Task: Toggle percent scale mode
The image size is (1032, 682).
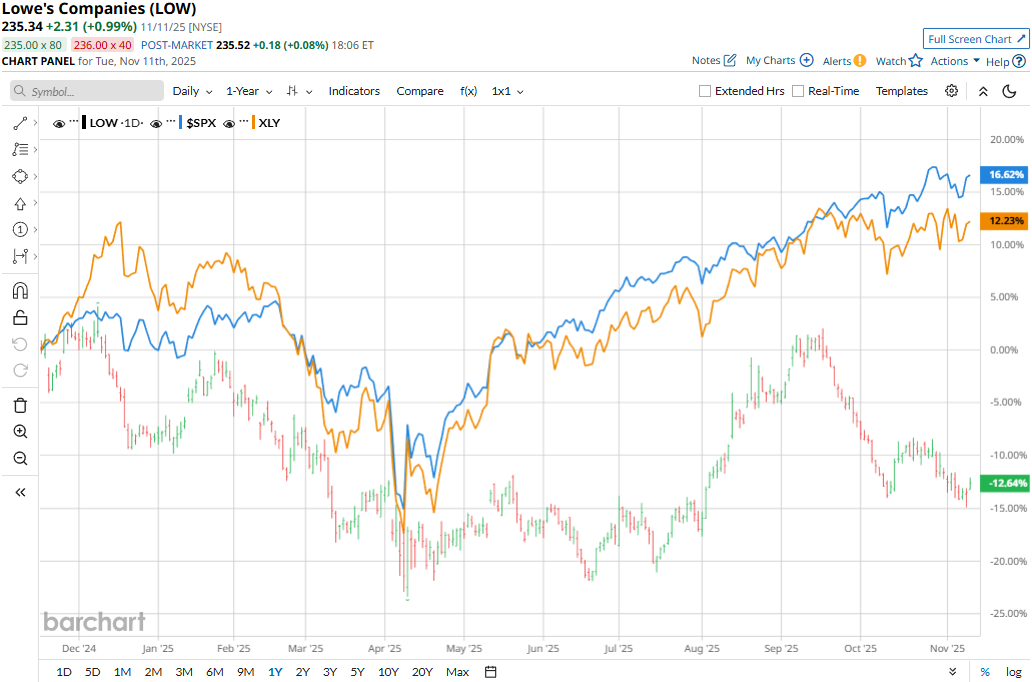Action: pyautogui.click(x=985, y=671)
